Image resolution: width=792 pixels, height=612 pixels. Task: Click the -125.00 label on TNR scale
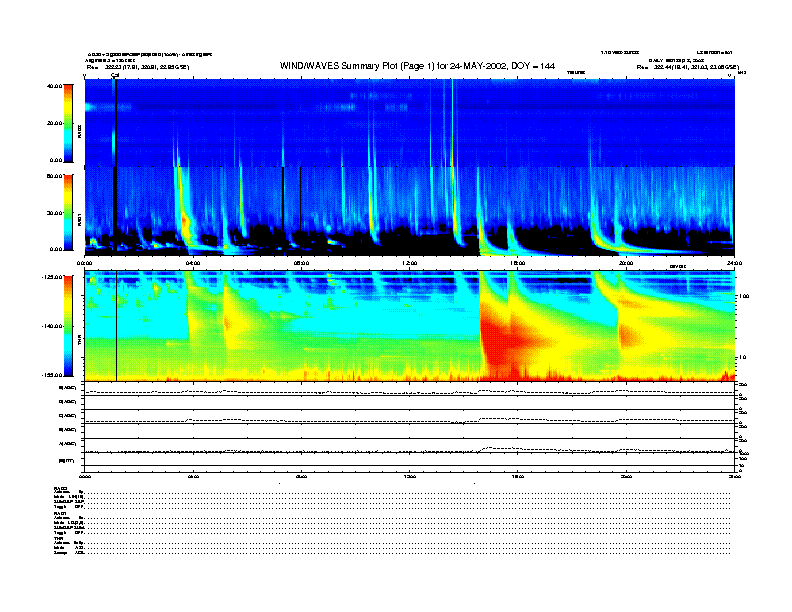pos(52,277)
